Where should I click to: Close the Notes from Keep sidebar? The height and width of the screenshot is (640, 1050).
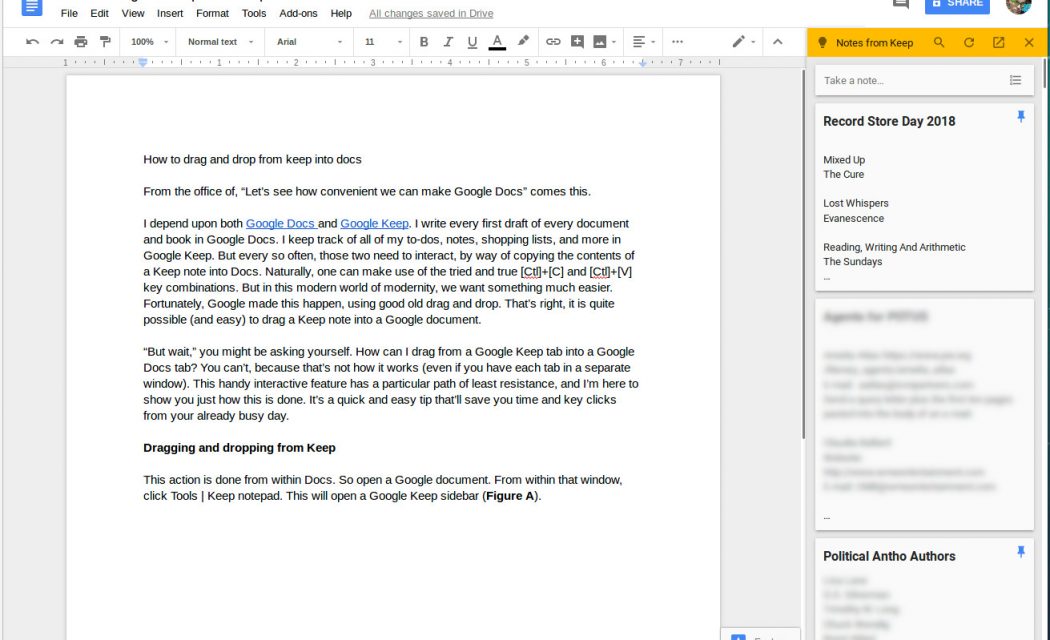point(1029,42)
